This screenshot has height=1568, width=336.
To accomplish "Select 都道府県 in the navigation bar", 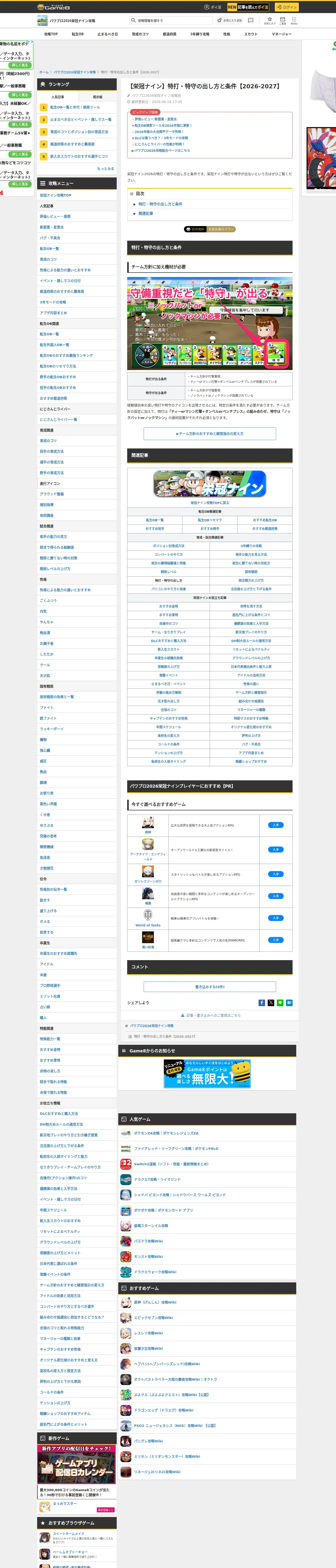I will [x=170, y=34].
